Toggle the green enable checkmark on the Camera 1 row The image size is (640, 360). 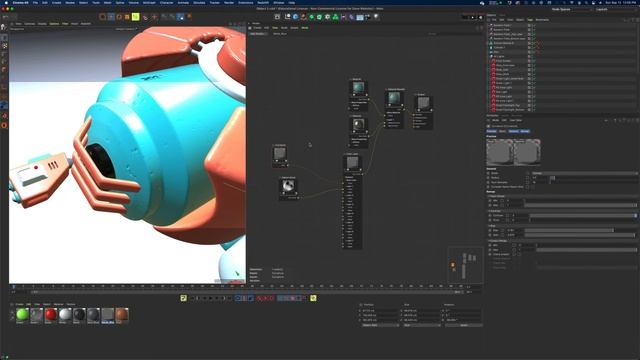tap(534, 47)
